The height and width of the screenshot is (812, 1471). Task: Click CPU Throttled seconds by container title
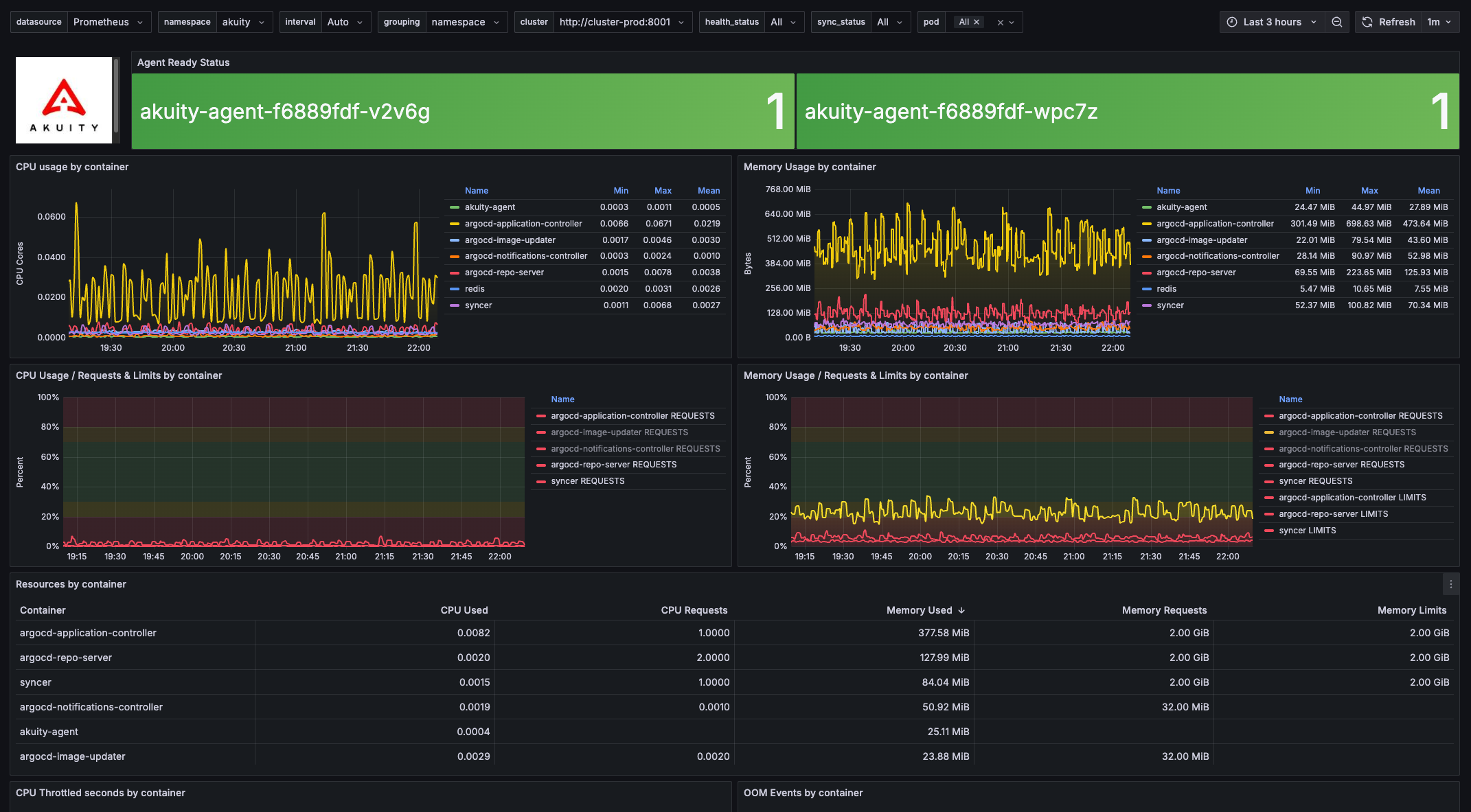tap(100, 793)
